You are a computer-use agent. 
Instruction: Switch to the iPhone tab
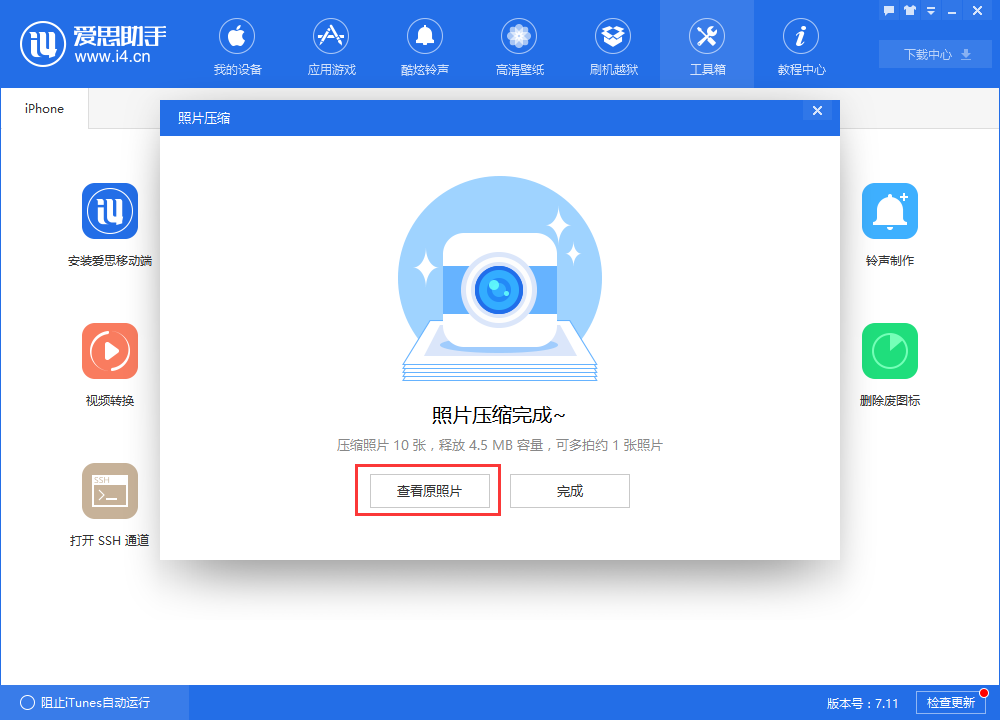click(43, 108)
